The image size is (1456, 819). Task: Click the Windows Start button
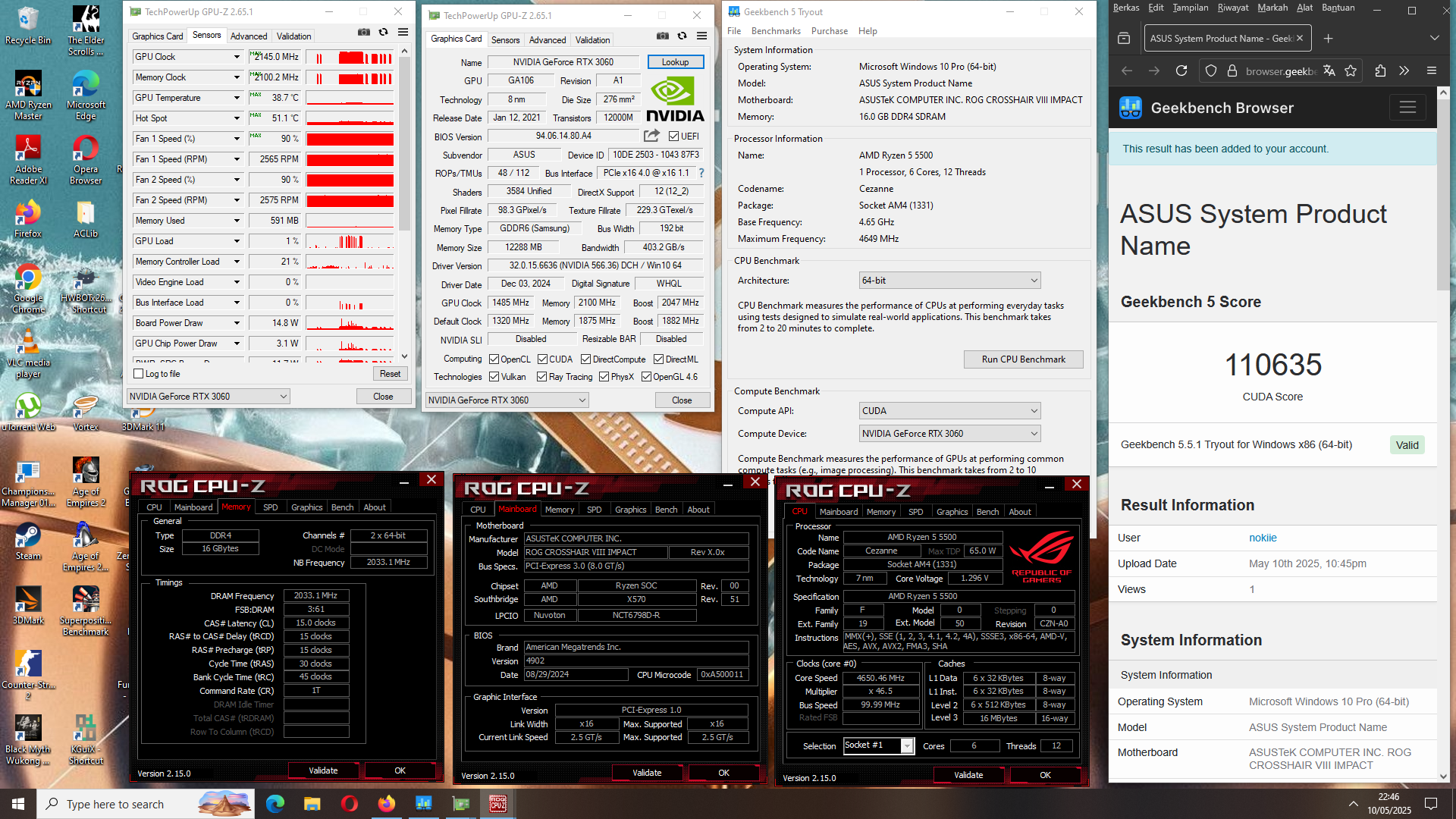pos(18,804)
